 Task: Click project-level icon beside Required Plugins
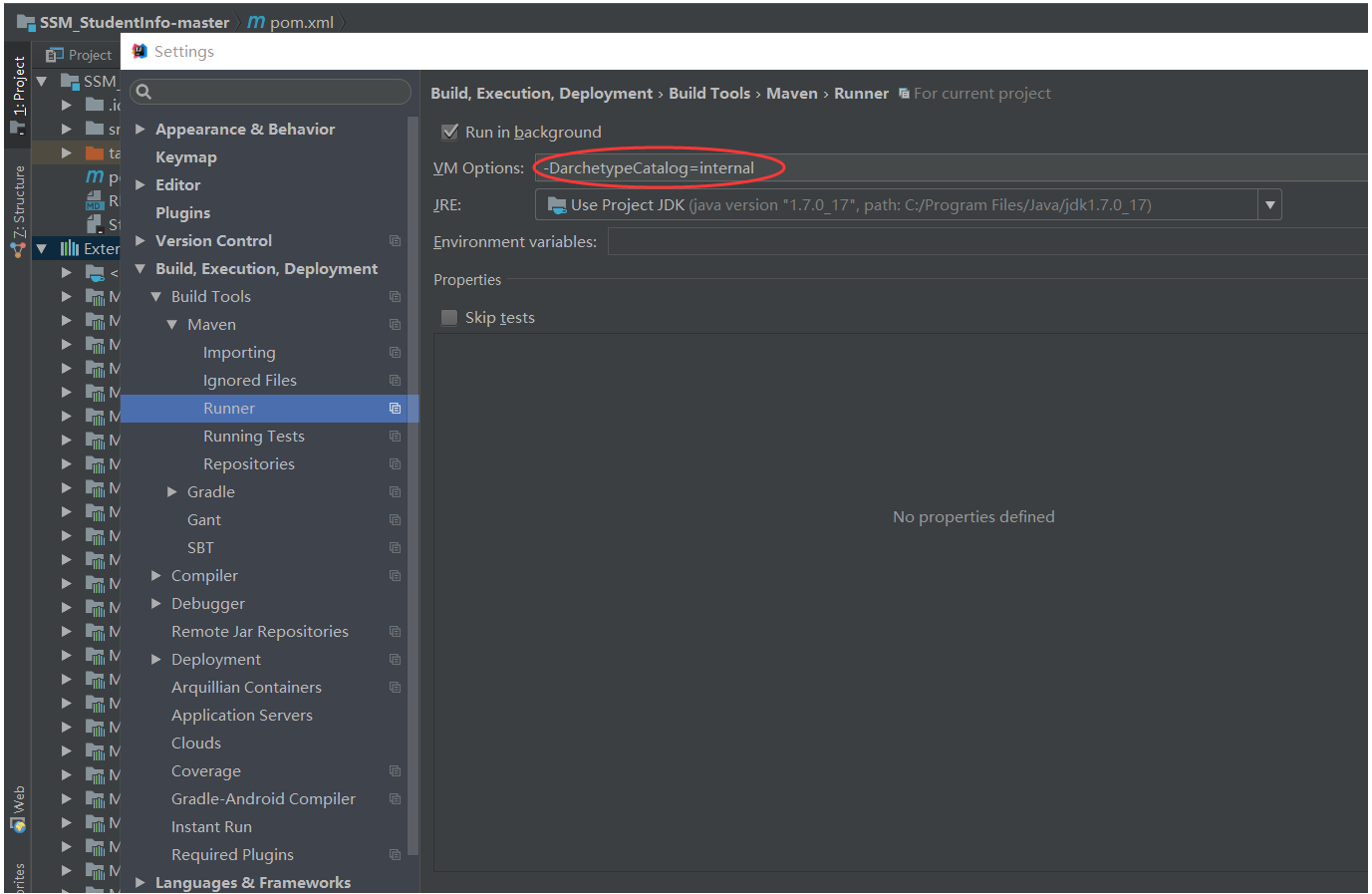395,855
